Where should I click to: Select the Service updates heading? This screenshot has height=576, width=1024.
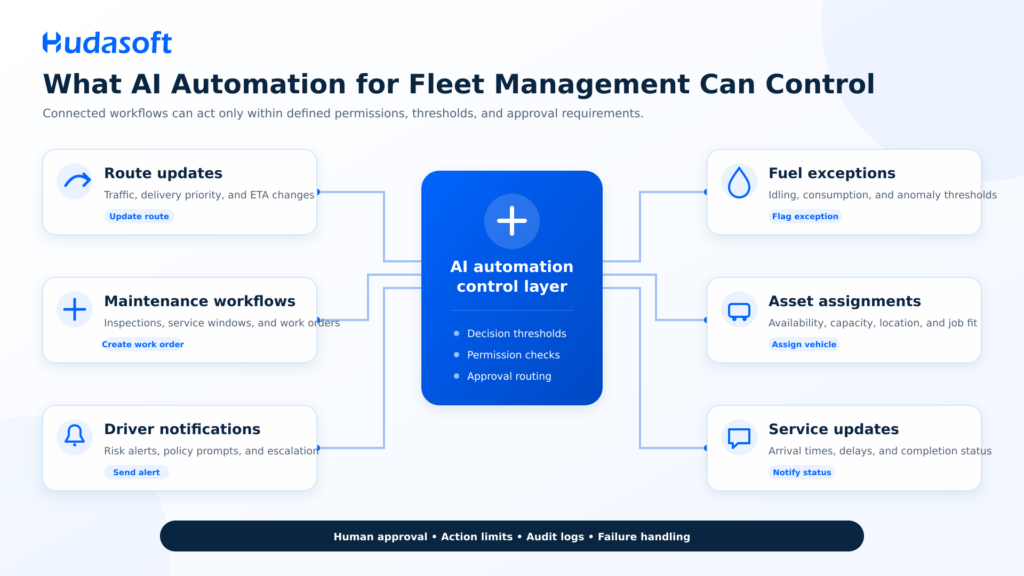coord(833,429)
